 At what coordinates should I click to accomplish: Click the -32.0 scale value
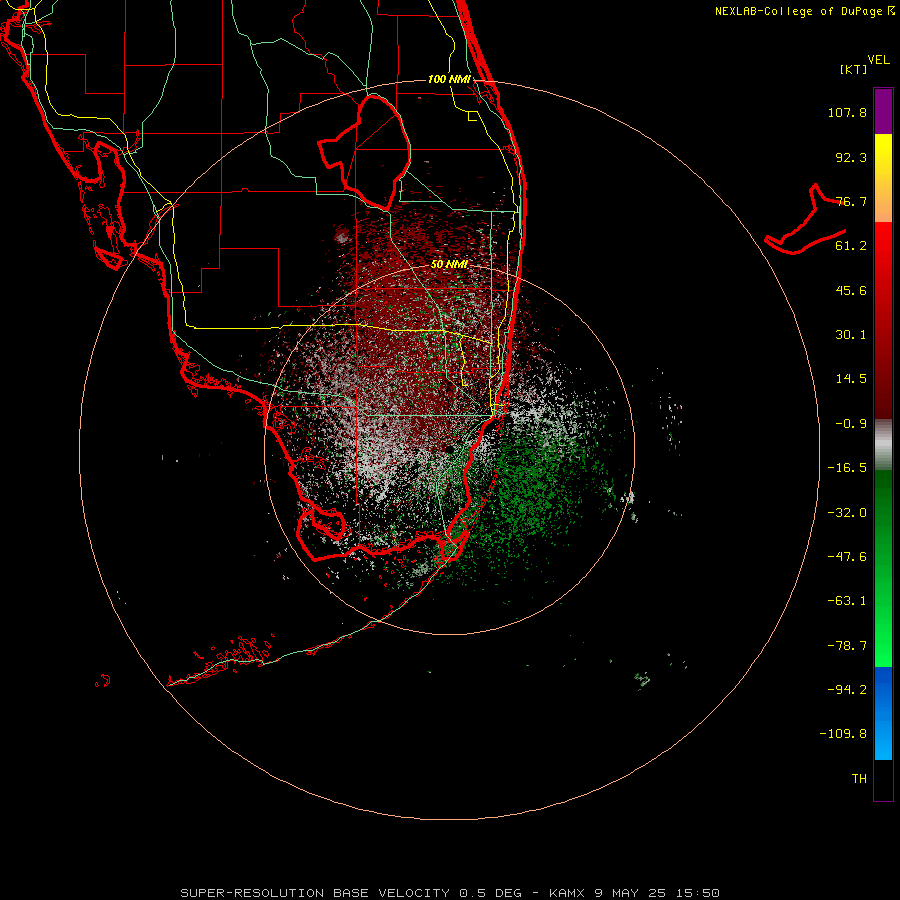point(847,513)
